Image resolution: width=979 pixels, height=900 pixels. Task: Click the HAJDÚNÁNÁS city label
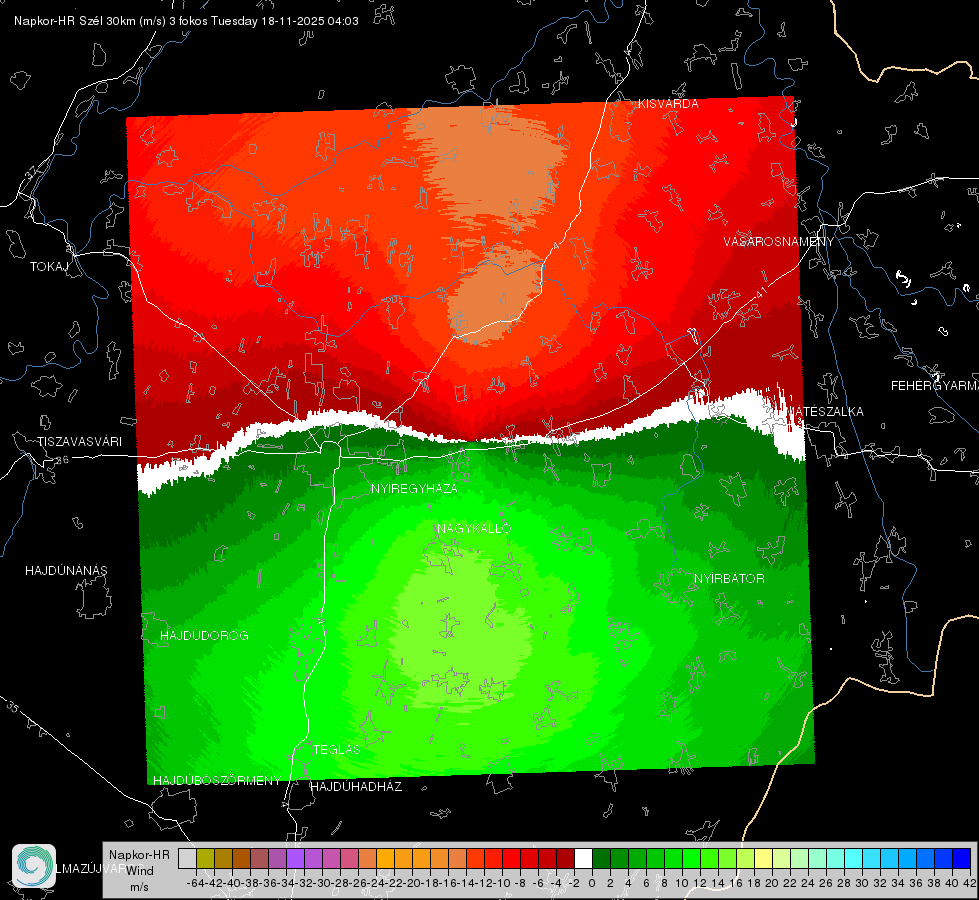point(66,570)
